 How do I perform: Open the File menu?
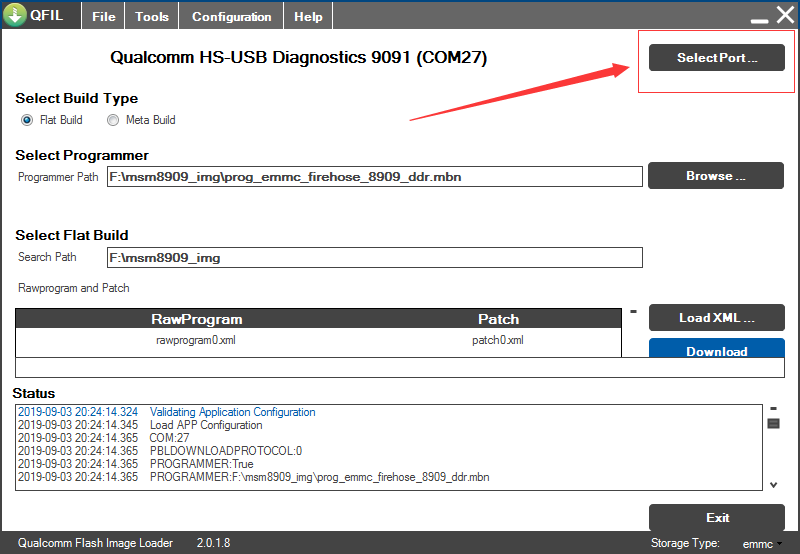point(104,16)
